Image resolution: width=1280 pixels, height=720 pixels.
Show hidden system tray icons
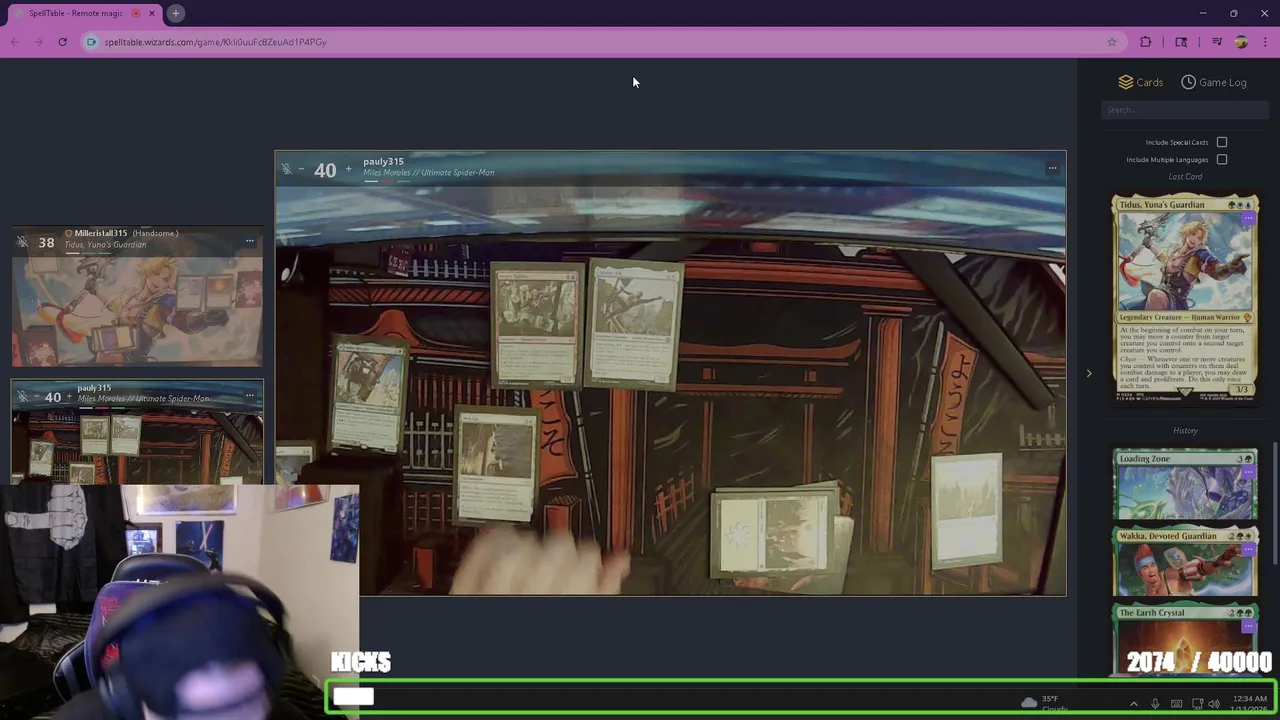1133,704
